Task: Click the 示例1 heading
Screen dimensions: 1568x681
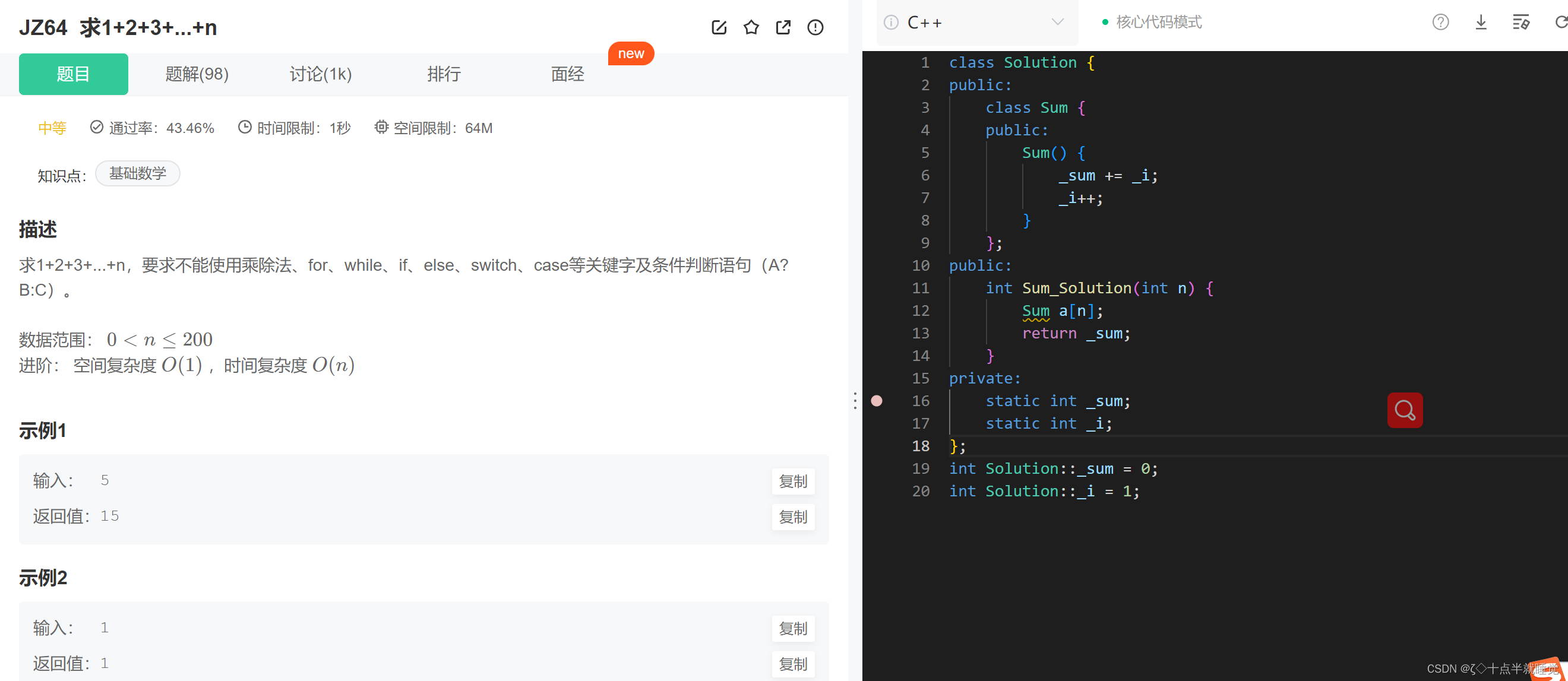Action: coord(43,431)
